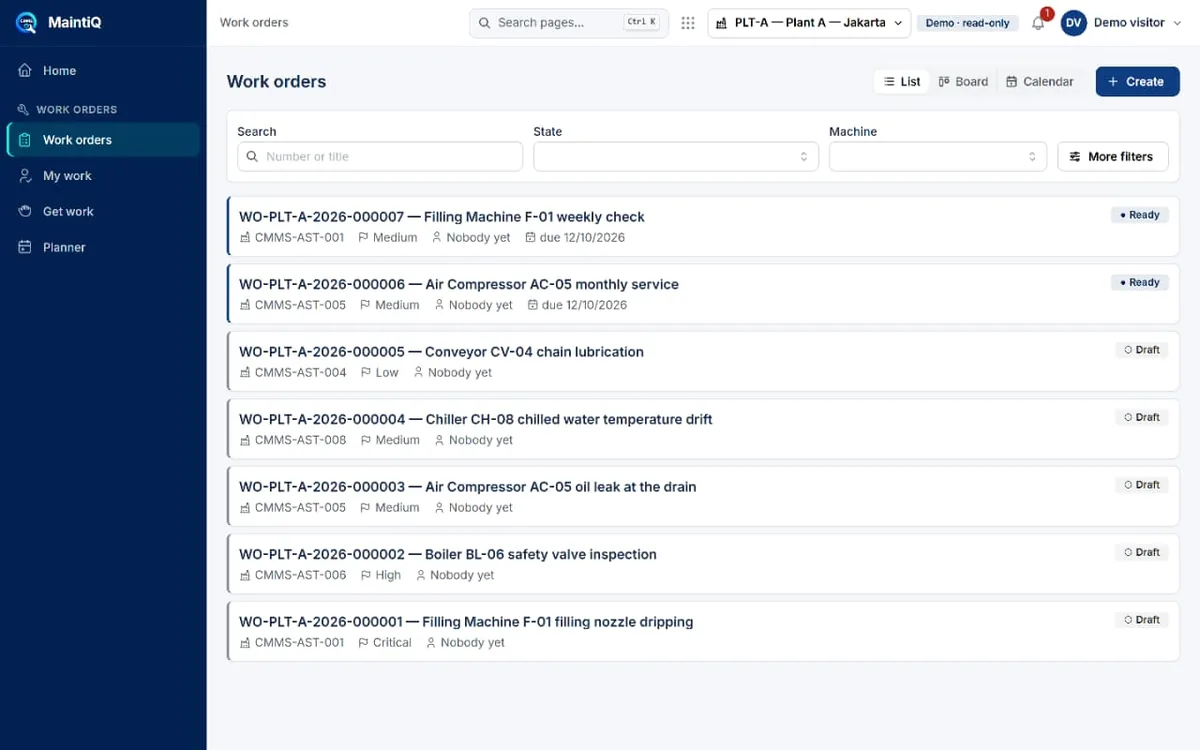Open the notifications bell icon
This screenshot has height=750, width=1200.
tap(1038, 23)
